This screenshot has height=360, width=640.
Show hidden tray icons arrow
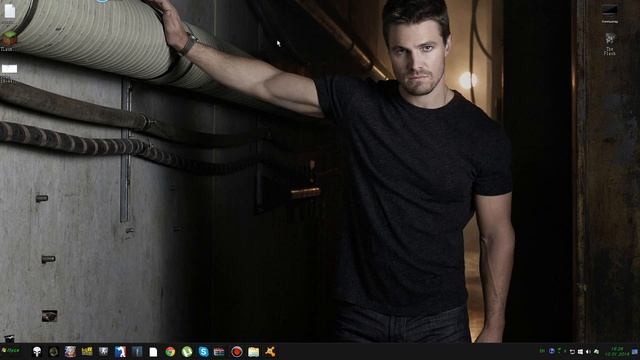tap(565, 351)
